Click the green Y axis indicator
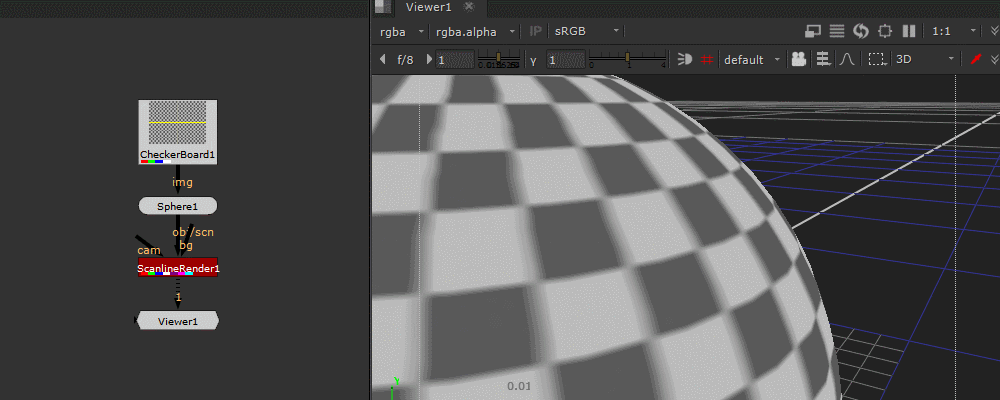 tap(395, 382)
